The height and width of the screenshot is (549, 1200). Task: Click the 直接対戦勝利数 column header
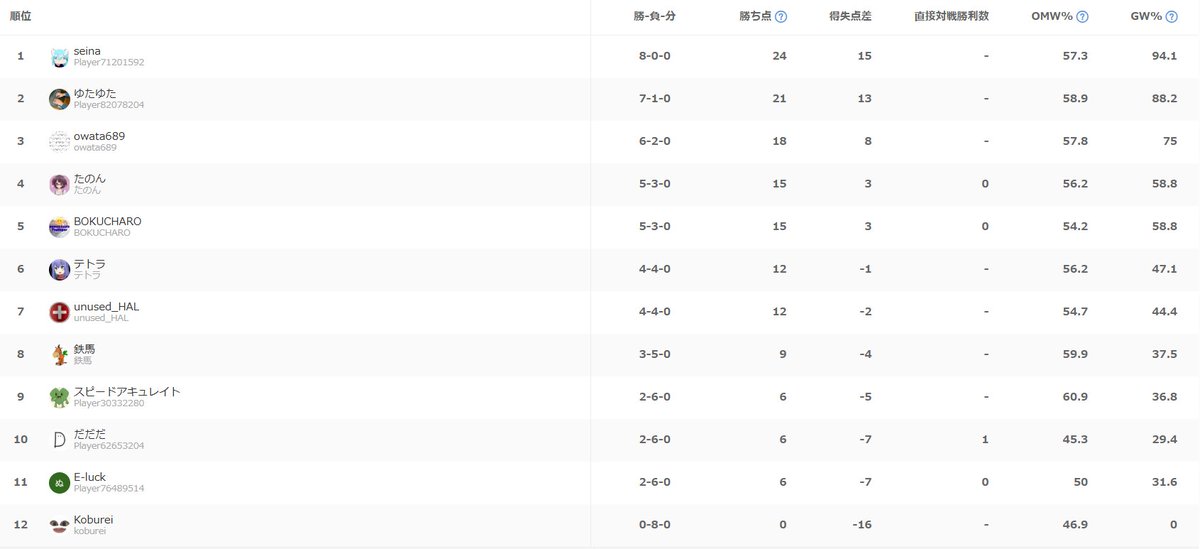(x=951, y=17)
